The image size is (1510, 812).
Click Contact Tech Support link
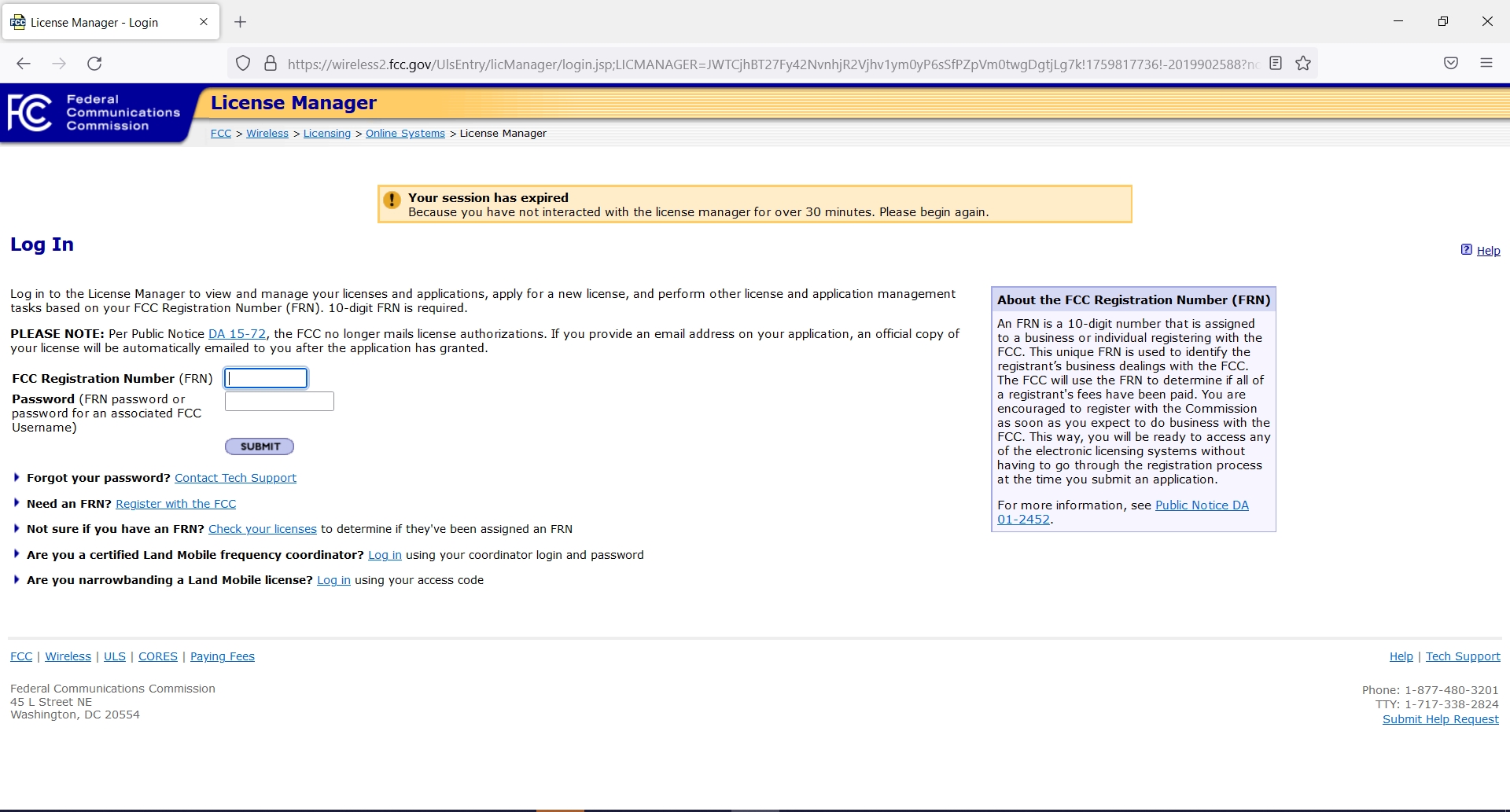235,477
